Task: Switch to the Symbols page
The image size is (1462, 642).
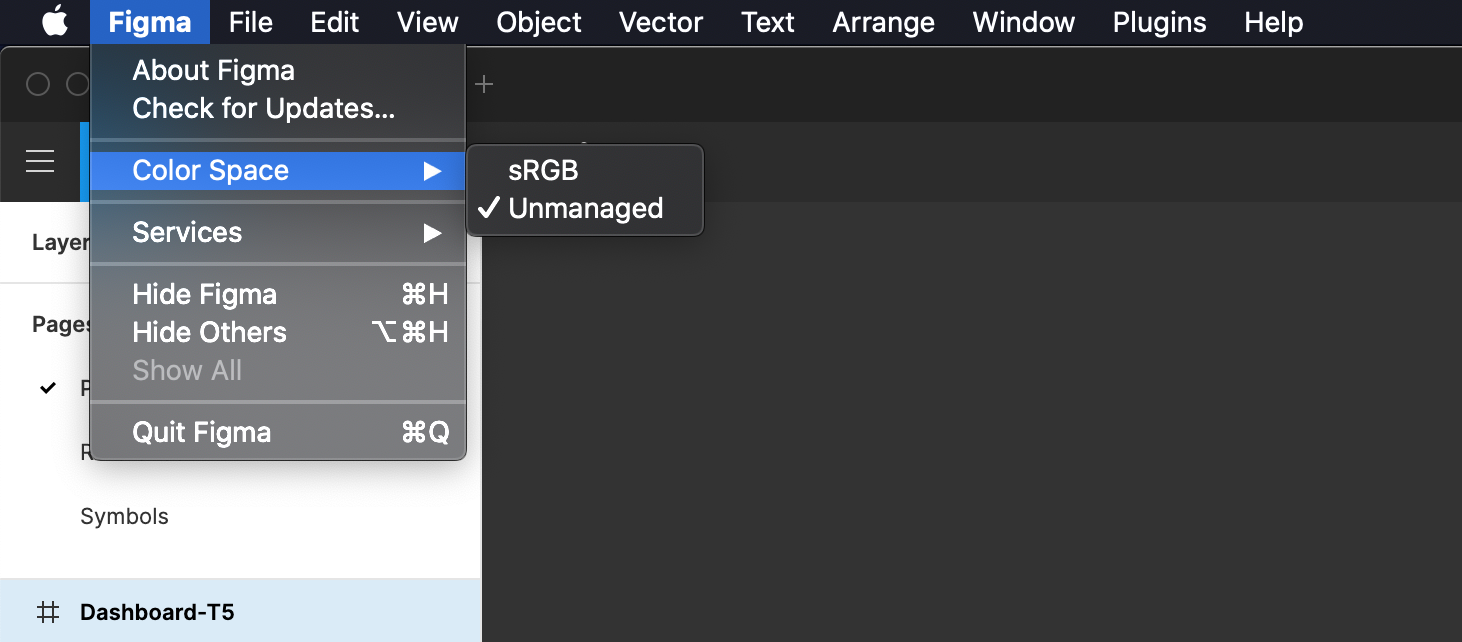Action: [x=125, y=517]
